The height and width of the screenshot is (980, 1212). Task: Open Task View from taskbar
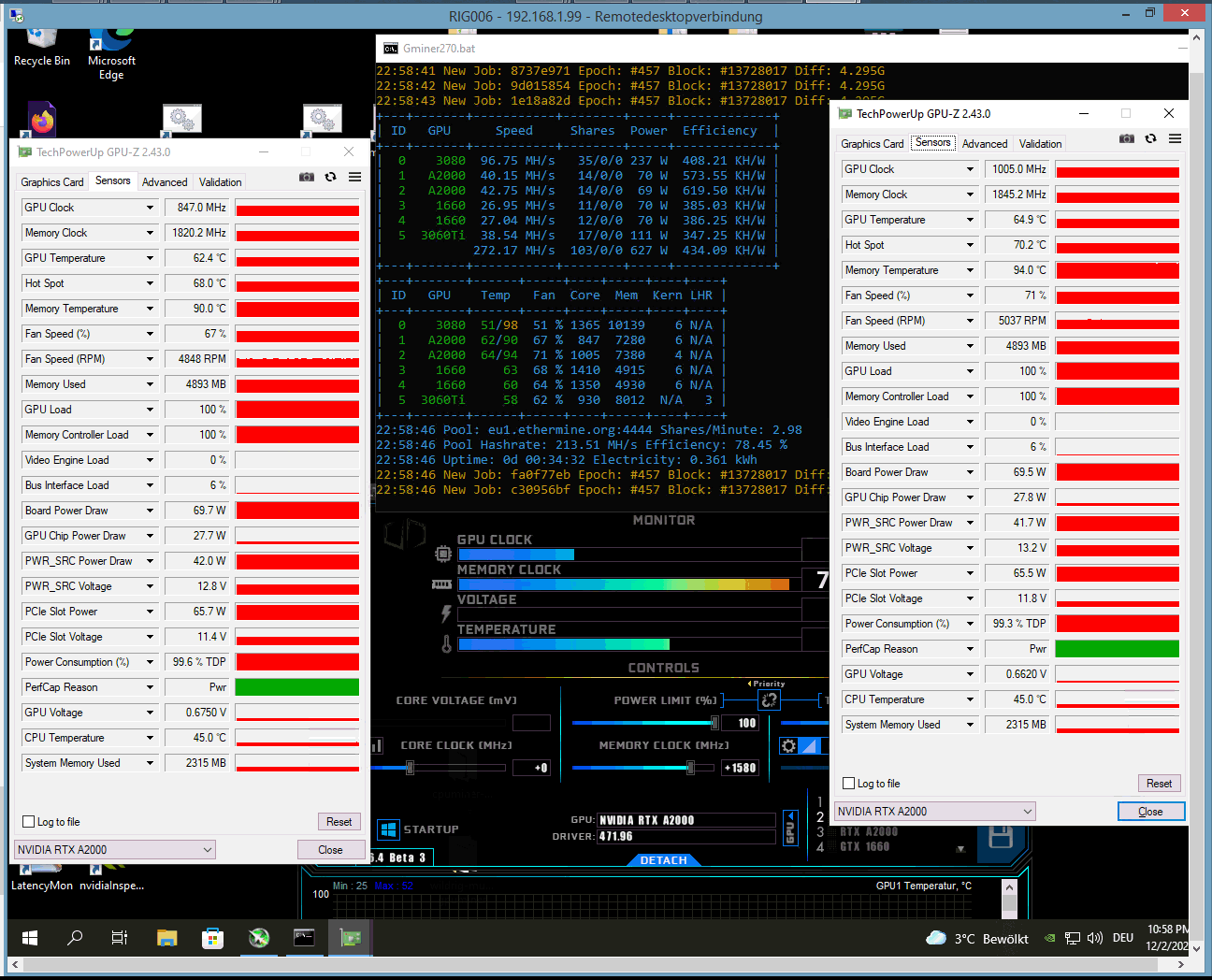(x=120, y=937)
